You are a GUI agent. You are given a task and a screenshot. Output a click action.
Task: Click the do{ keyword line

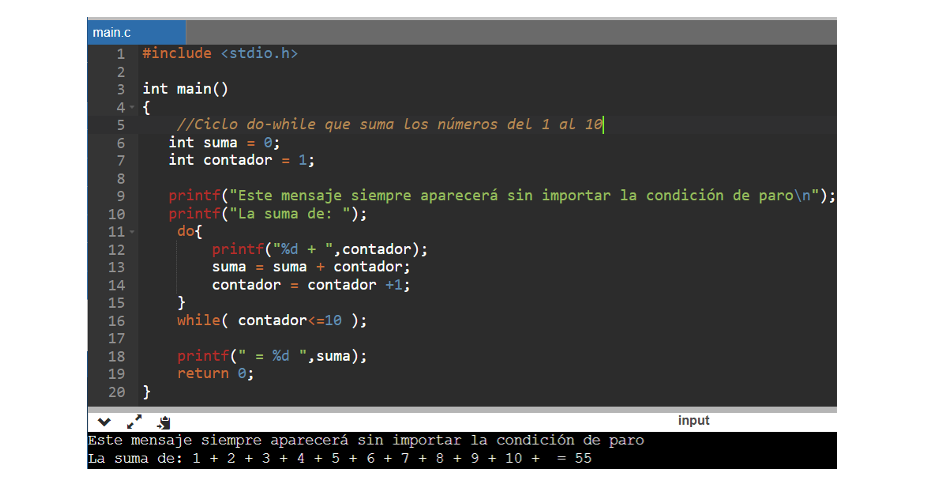(189, 231)
